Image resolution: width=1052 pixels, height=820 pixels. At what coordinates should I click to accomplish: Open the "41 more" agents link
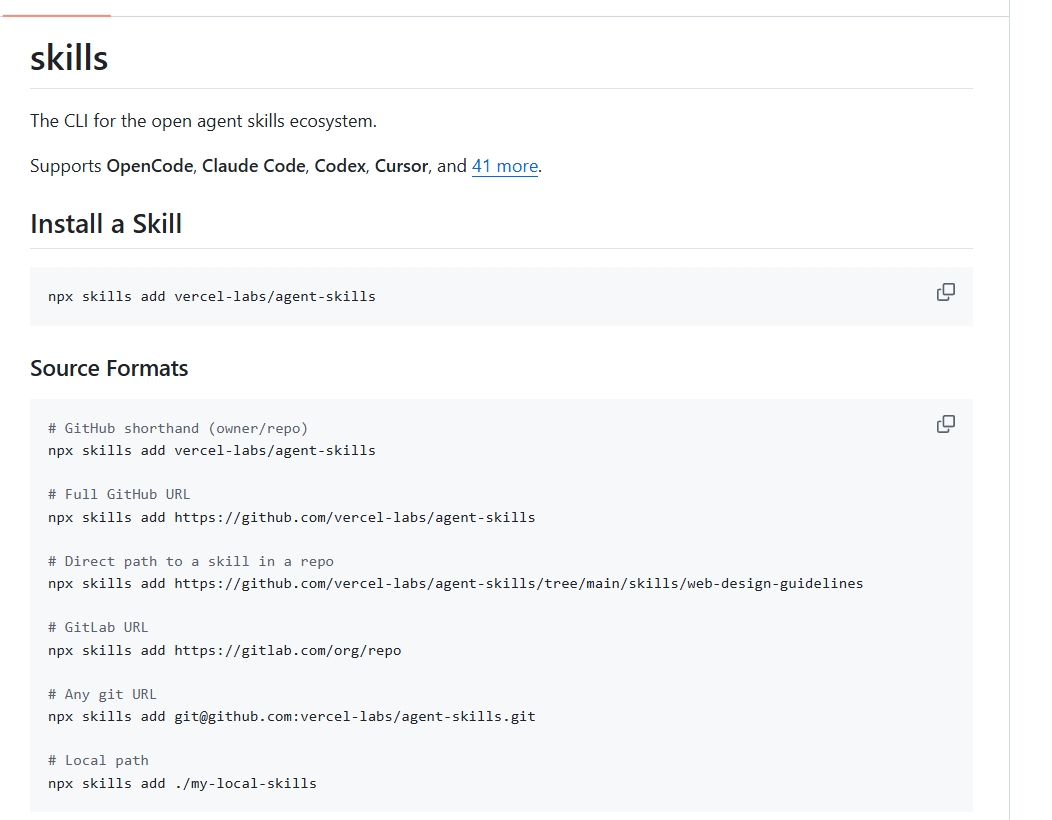(504, 166)
